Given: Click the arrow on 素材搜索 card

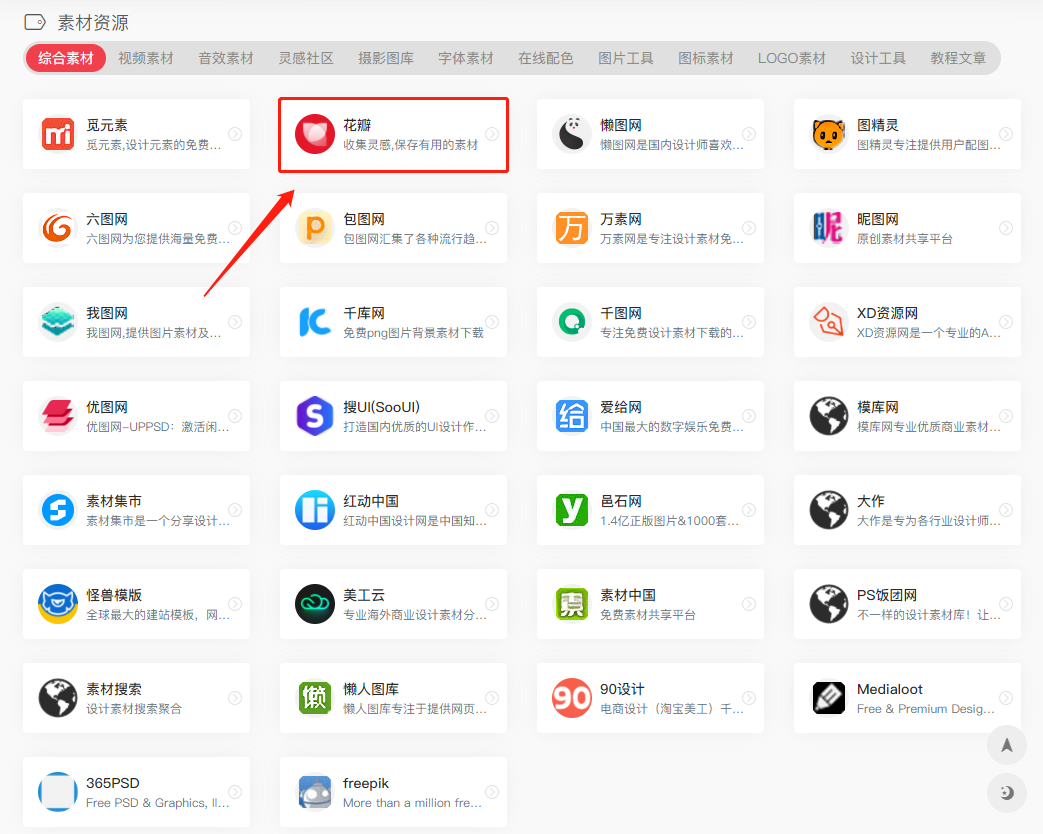Looking at the screenshot, I should 235,697.
